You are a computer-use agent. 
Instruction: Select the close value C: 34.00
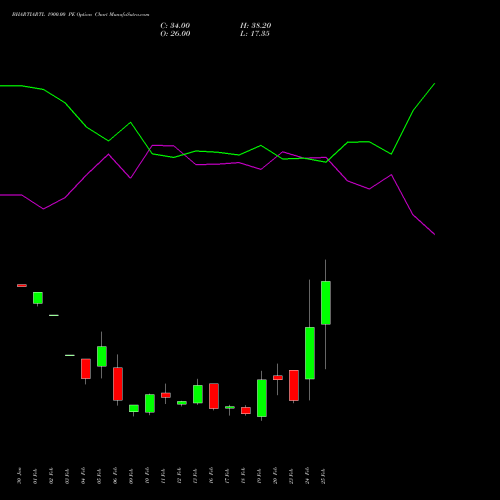175,25
